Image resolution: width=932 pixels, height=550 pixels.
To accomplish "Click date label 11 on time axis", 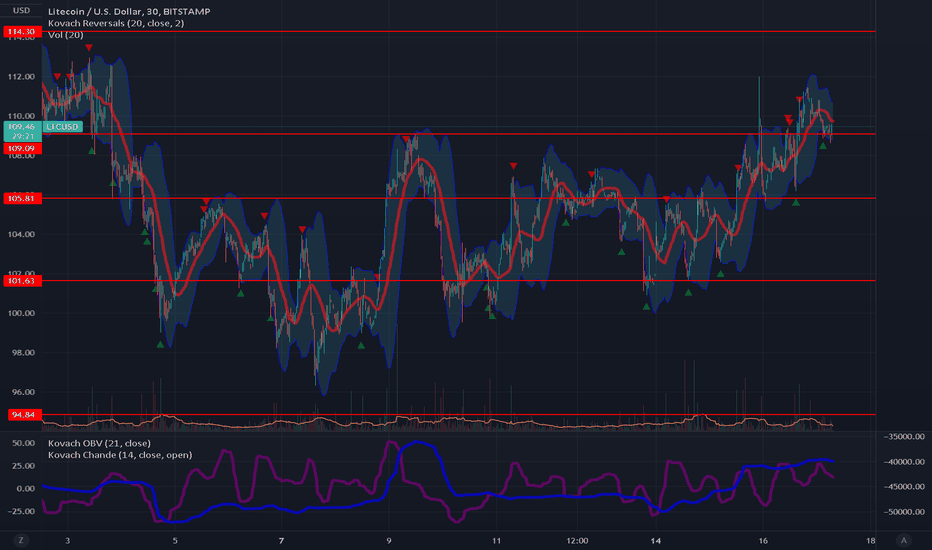I will pyautogui.click(x=496, y=540).
